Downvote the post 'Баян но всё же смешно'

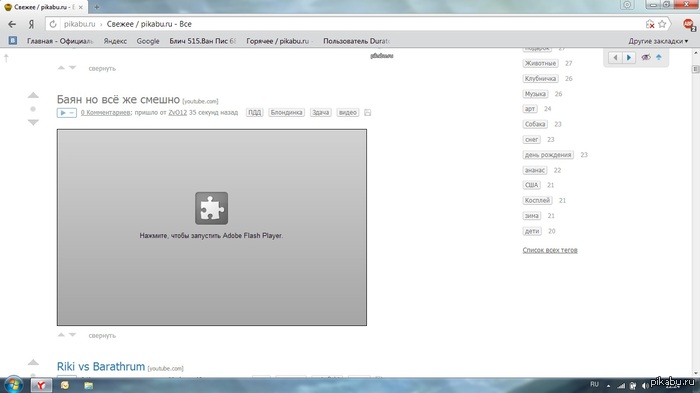coord(33,122)
